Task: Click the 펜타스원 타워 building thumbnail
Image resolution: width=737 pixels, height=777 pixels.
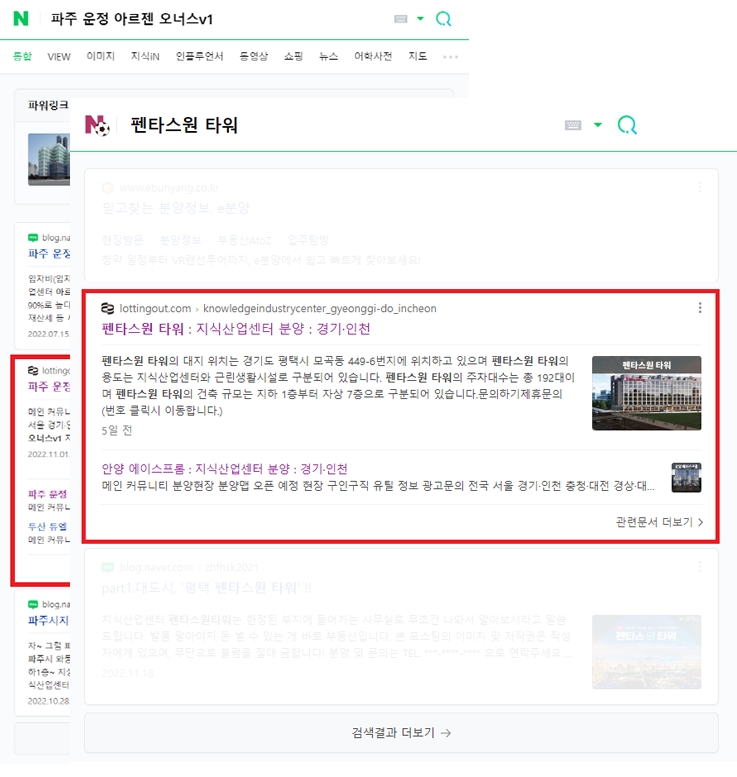Action: tap(646, 393)
